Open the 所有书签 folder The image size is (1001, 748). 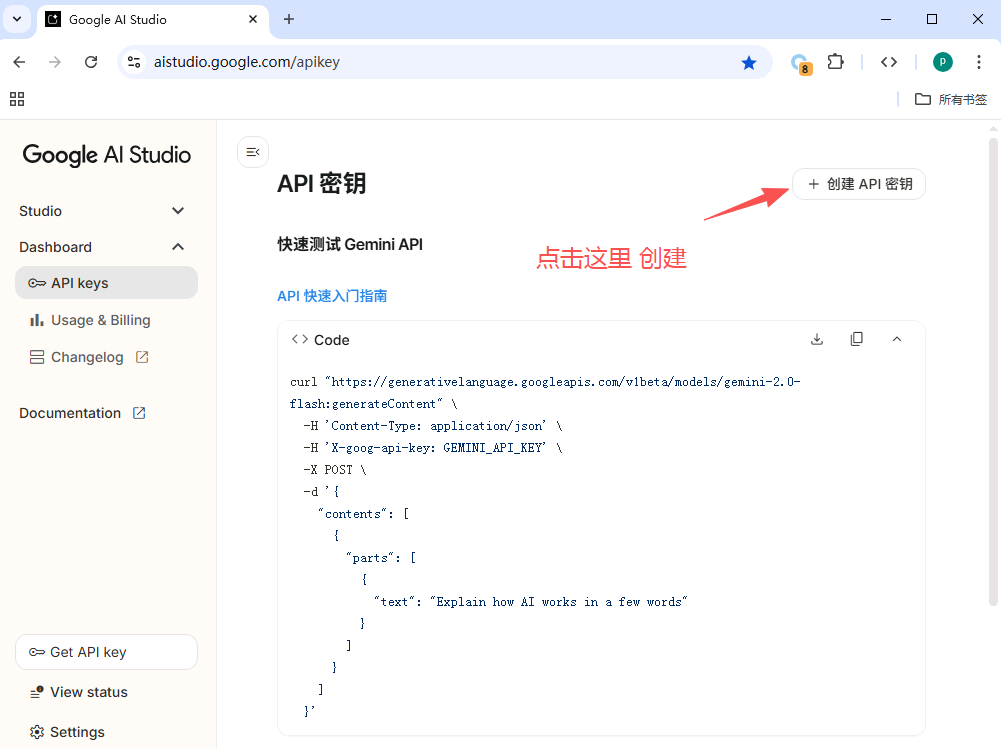(x=951, y=99)
